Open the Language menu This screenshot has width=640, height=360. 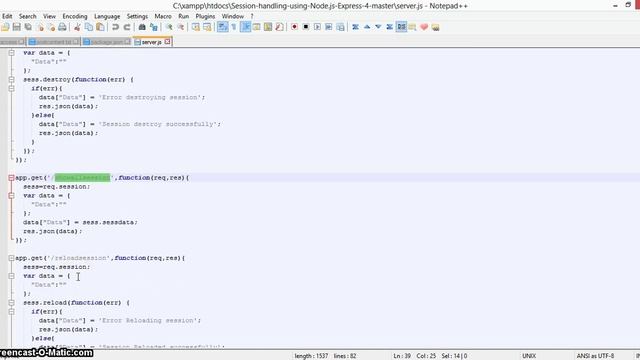(107, 16)
